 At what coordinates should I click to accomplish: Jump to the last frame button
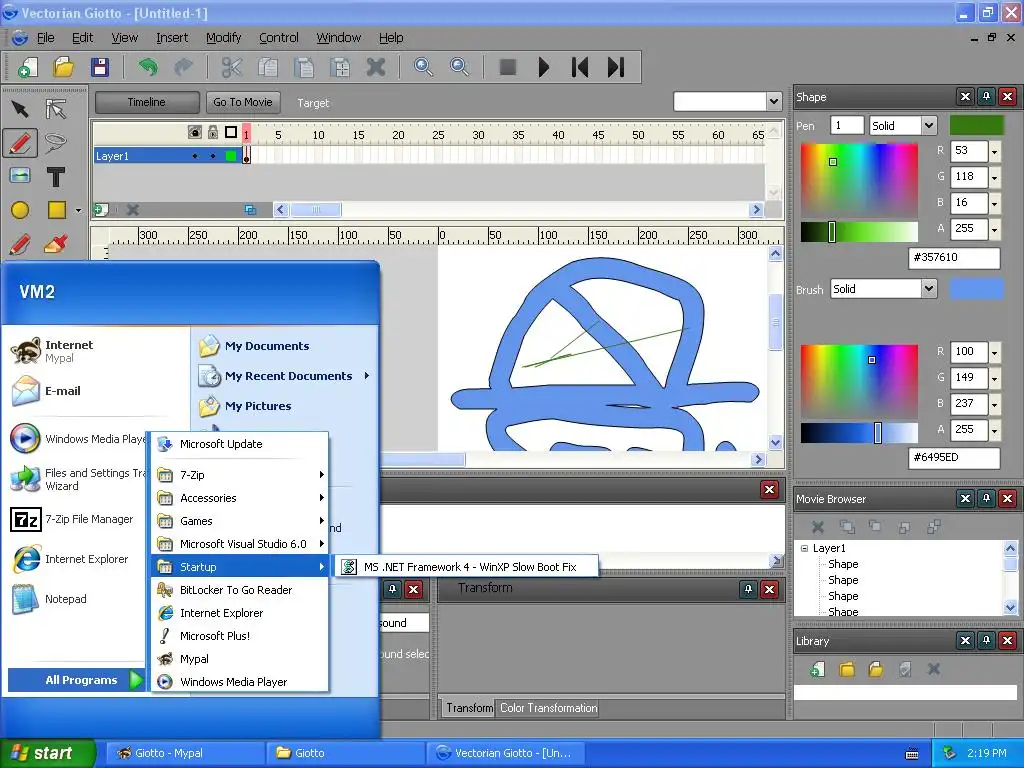coord(616,67)
